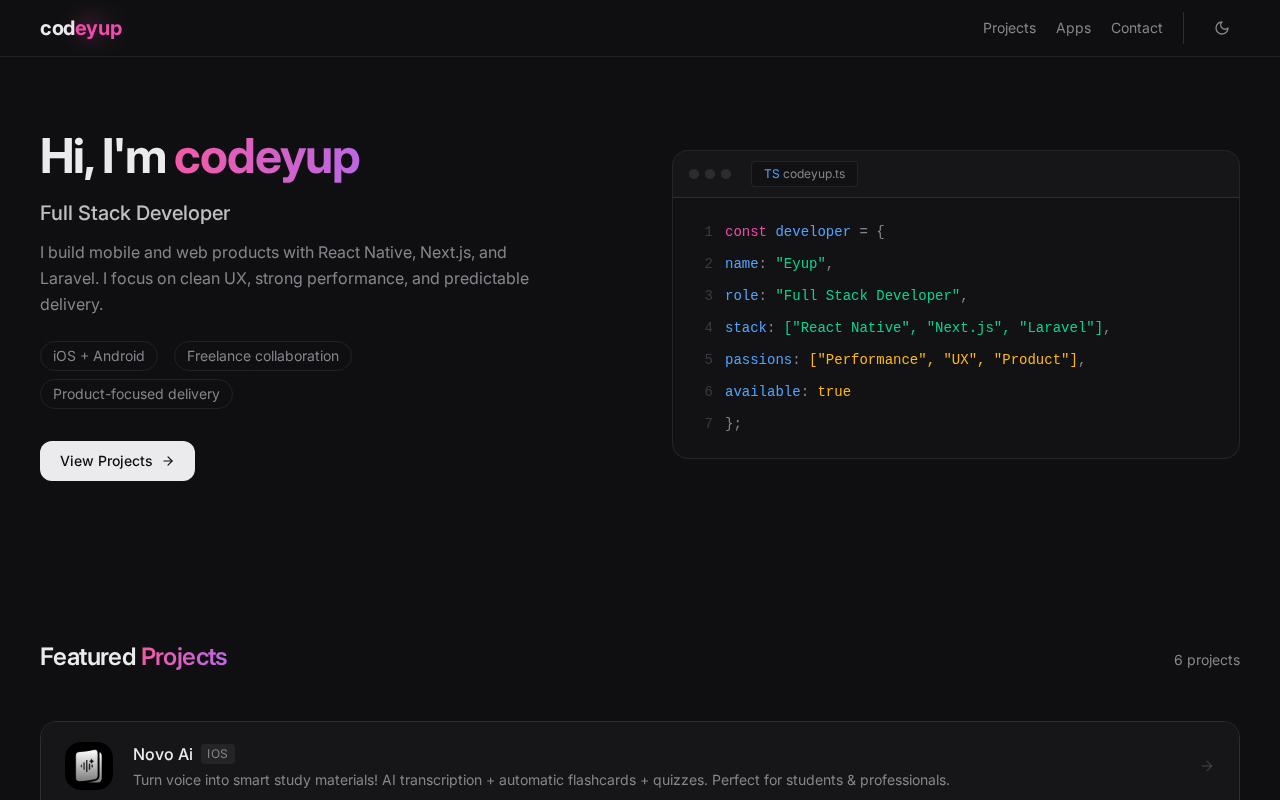
Task: Click the Novo Ai app icon
Action: [89, 766]
